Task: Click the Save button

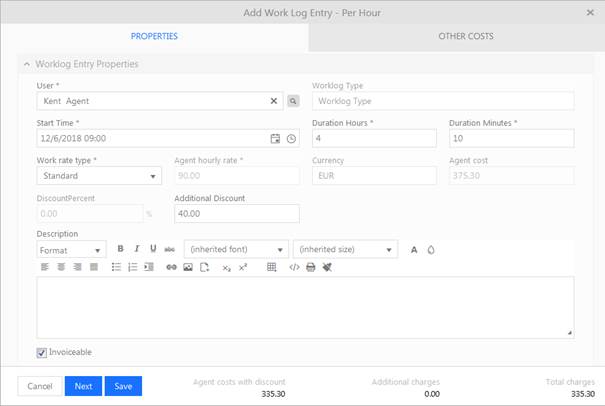Action: (x=123, y=386)
